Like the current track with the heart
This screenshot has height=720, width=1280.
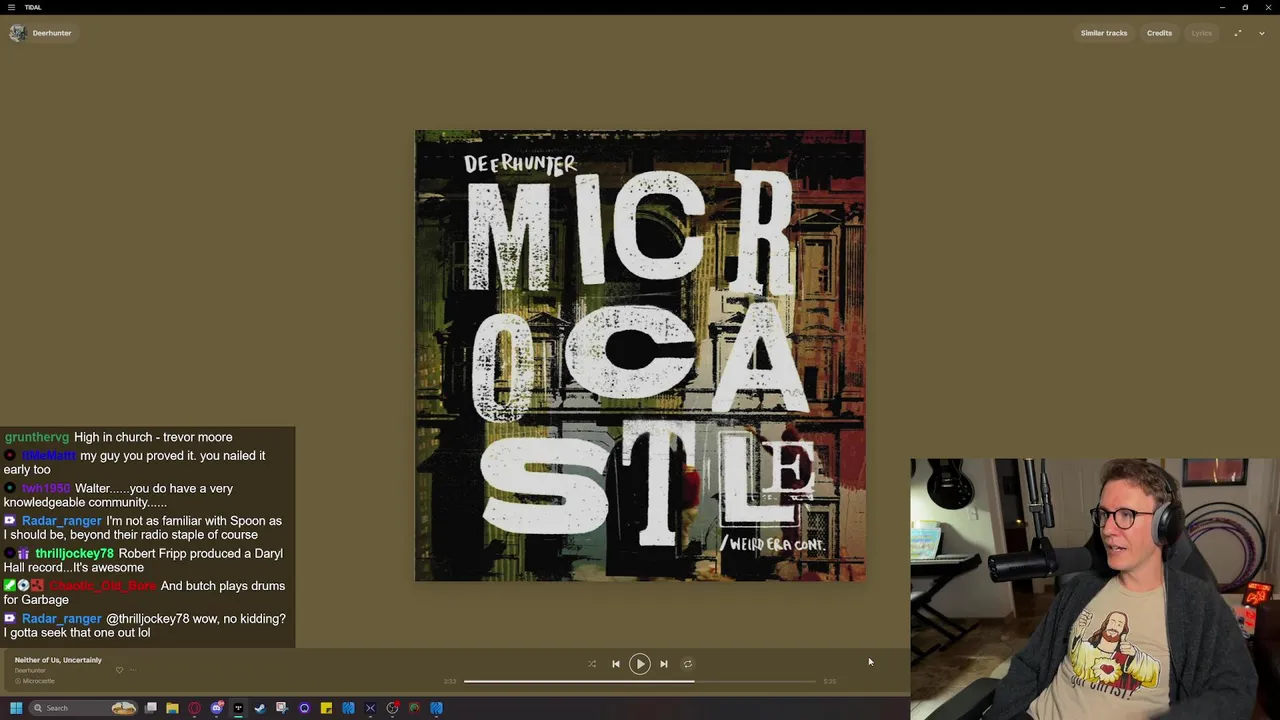coord(119,670)
